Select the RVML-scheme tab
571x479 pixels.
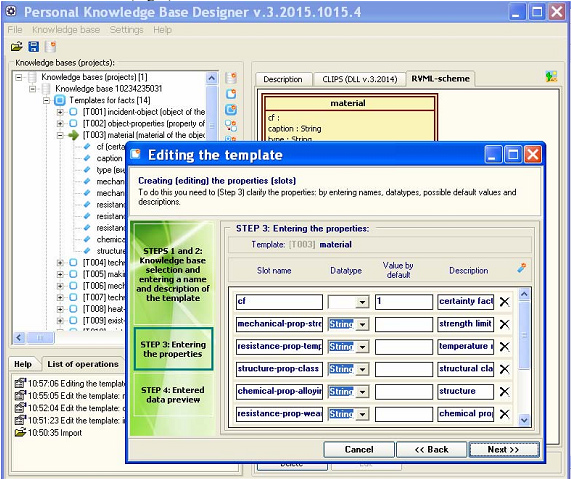click(x=440, y=78)
